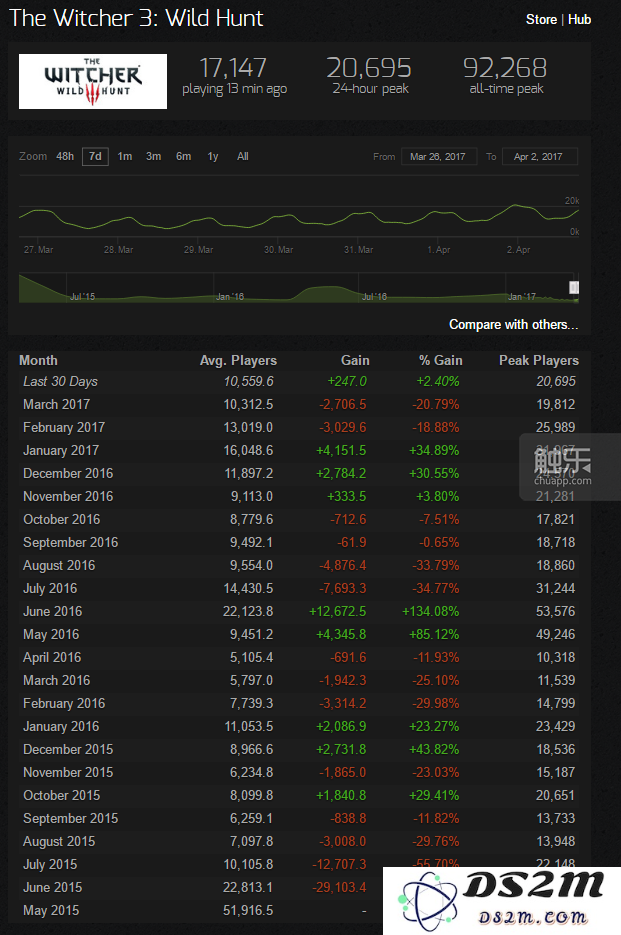Screen dimensions: 621x935
Task: Click the % Gain column header
Action: pyautogui.click(x=440, y=360)
